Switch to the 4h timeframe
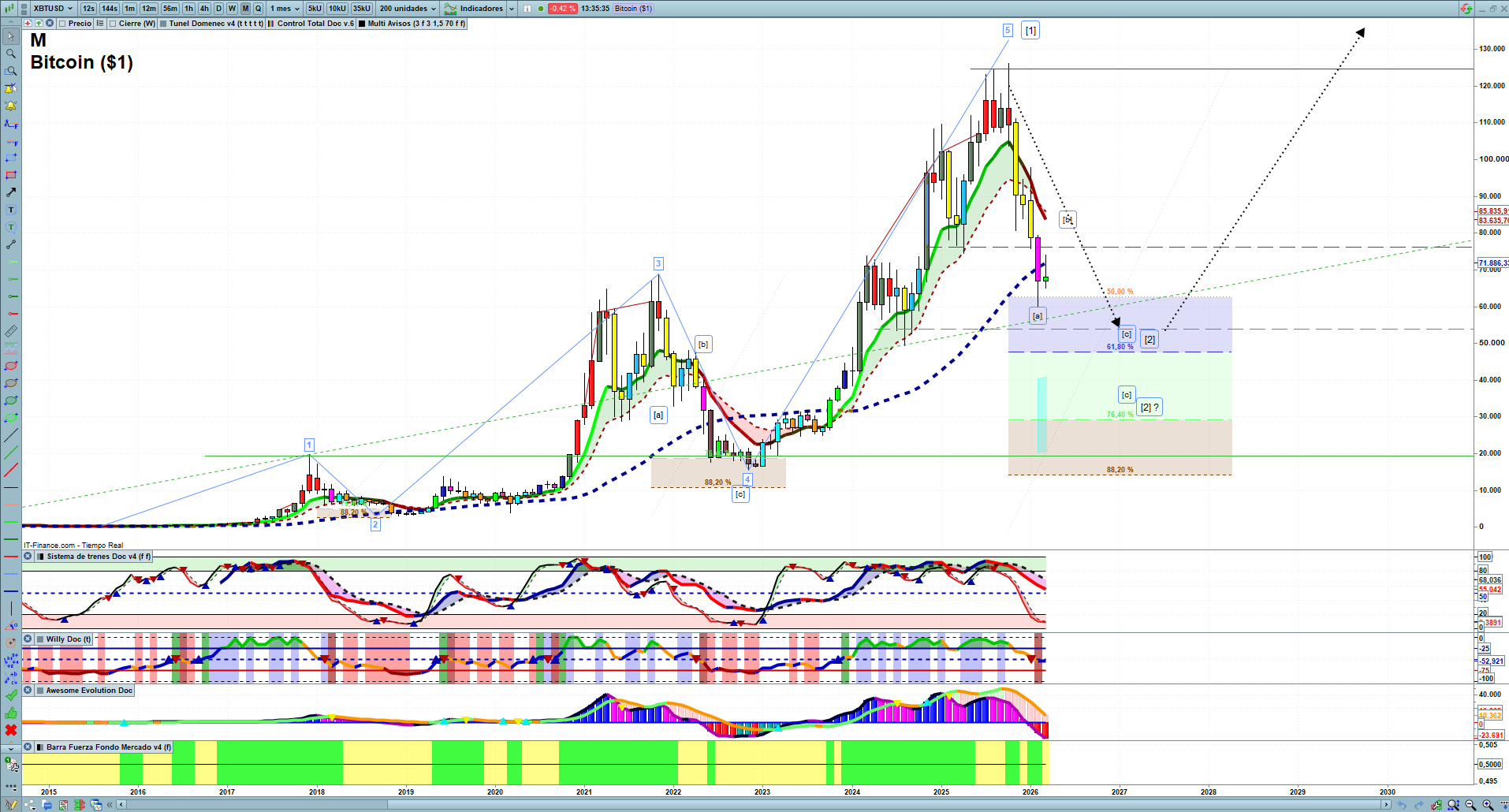The image size is (1509, 812). (x=204, y=9)
